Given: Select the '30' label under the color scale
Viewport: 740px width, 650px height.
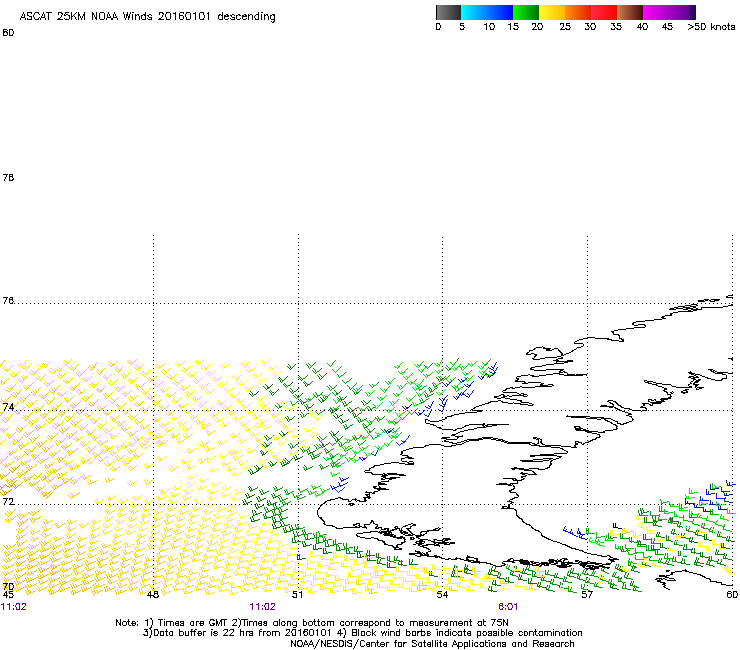Looking at the screenshot, I should pos(590,27).
